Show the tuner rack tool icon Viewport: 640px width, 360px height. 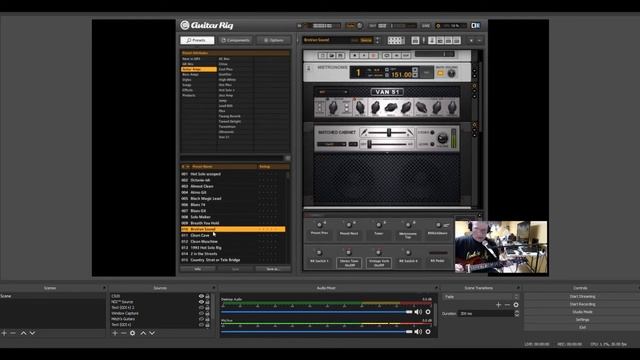[x=424, y=40]
